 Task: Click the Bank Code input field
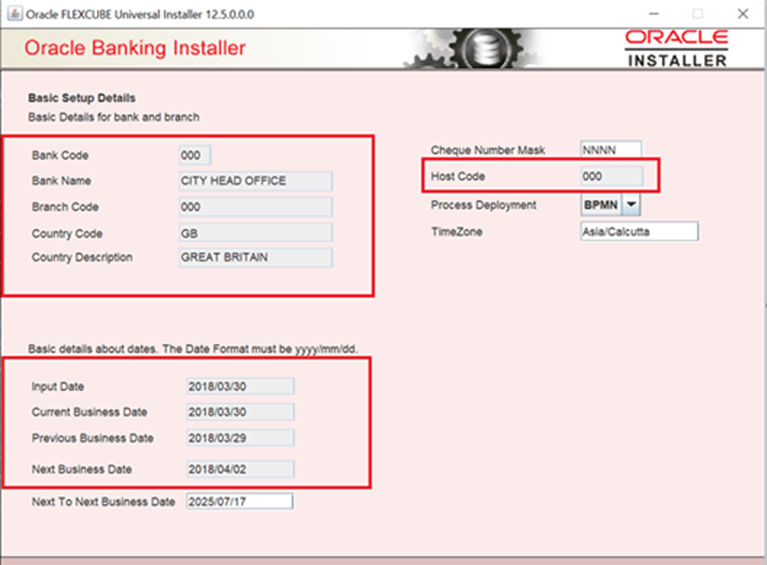coord(195,155)
